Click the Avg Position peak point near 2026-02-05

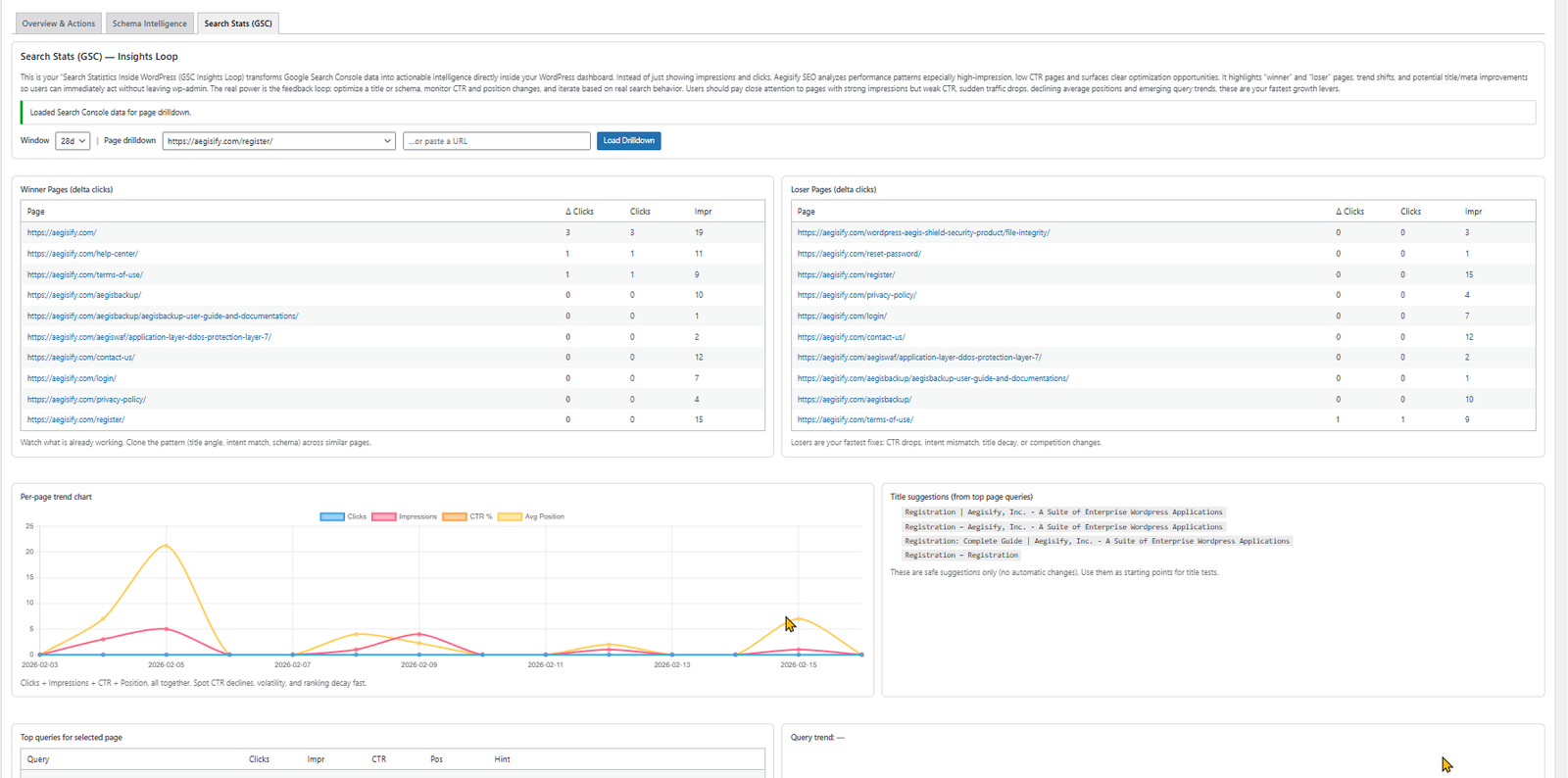(167, 545)
